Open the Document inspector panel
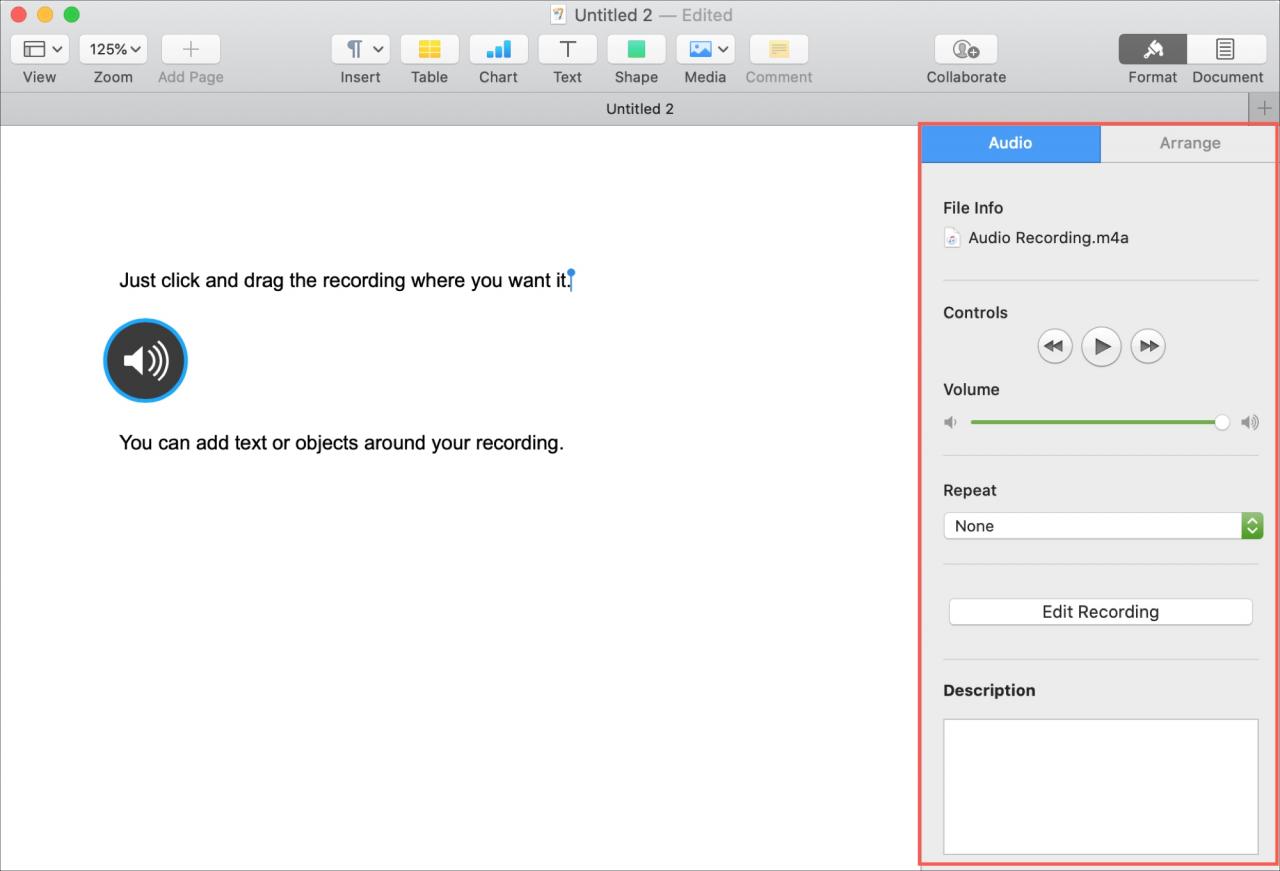Screen dimensions: 1280x871 click(x=1224, y=49)
